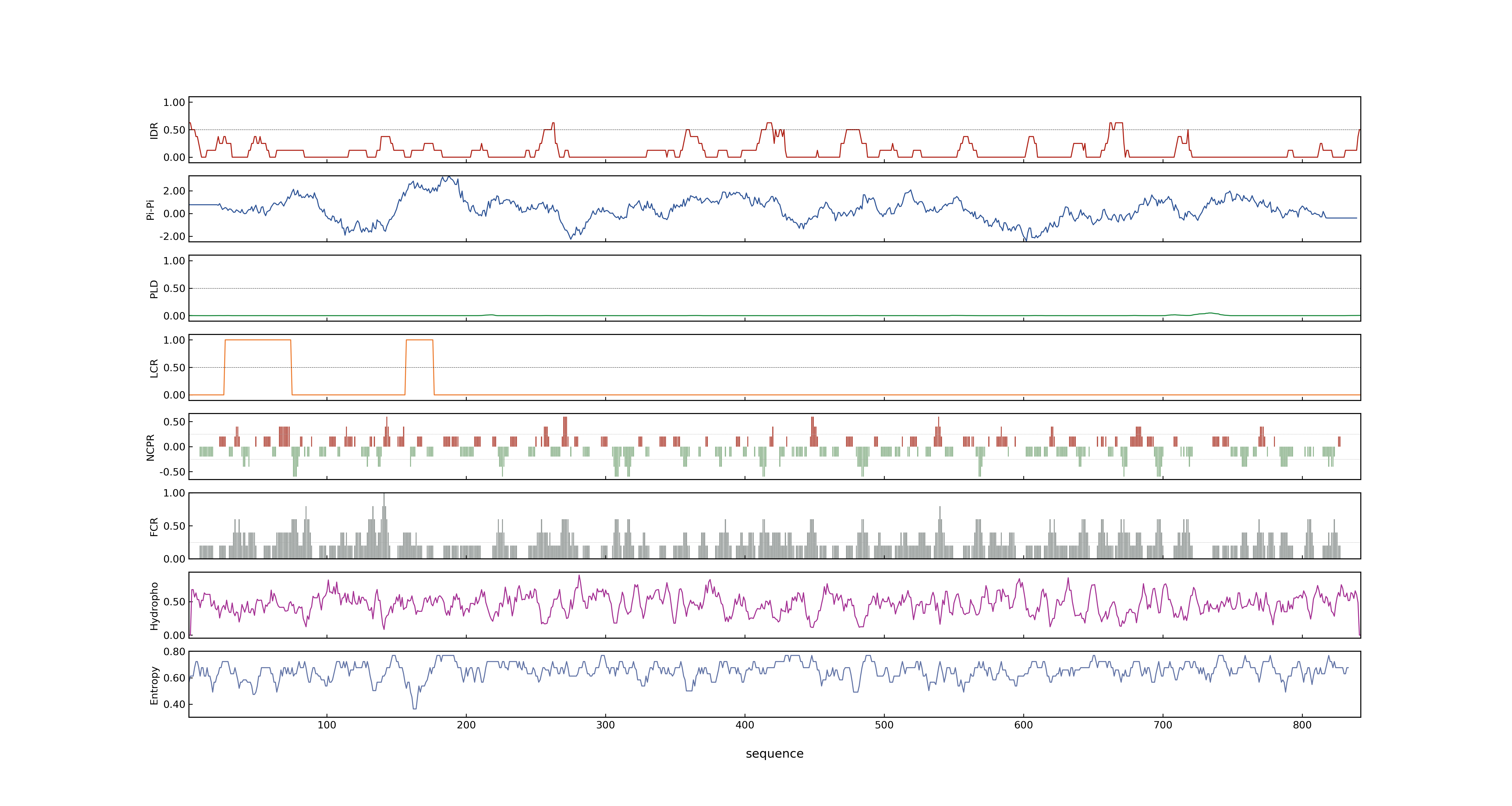Screen dimensions: 1512x806
Task: Select x-axis tick label 300
Action: 606,725
